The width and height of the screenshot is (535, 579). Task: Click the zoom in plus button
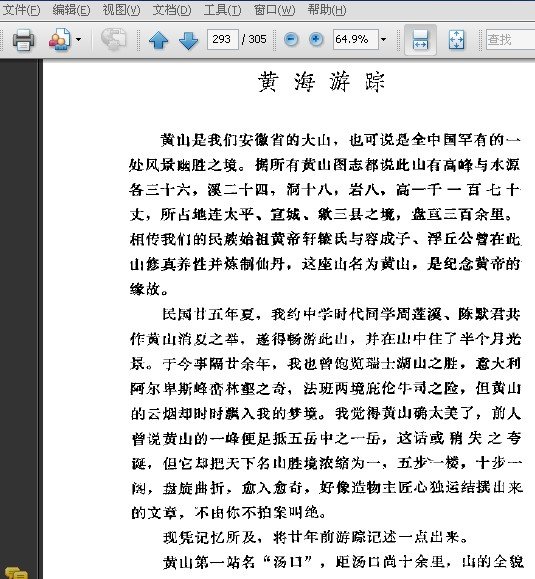[316, 39]
